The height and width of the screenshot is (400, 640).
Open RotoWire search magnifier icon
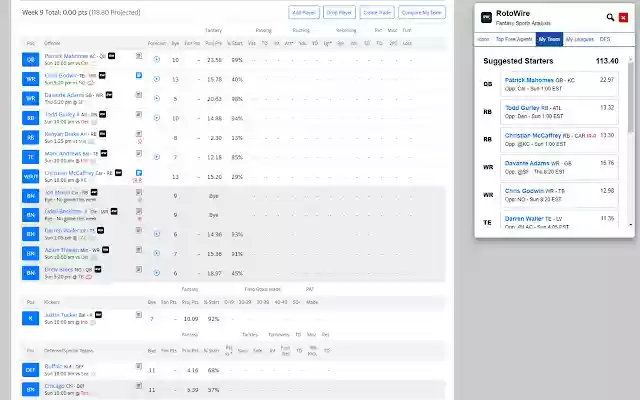pos(610,17)
